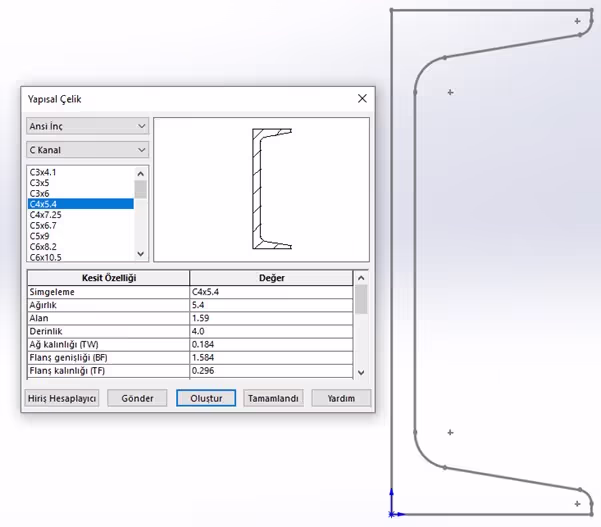
Task: Click the TW value 0.184 cell
Action: coord(271,344)
